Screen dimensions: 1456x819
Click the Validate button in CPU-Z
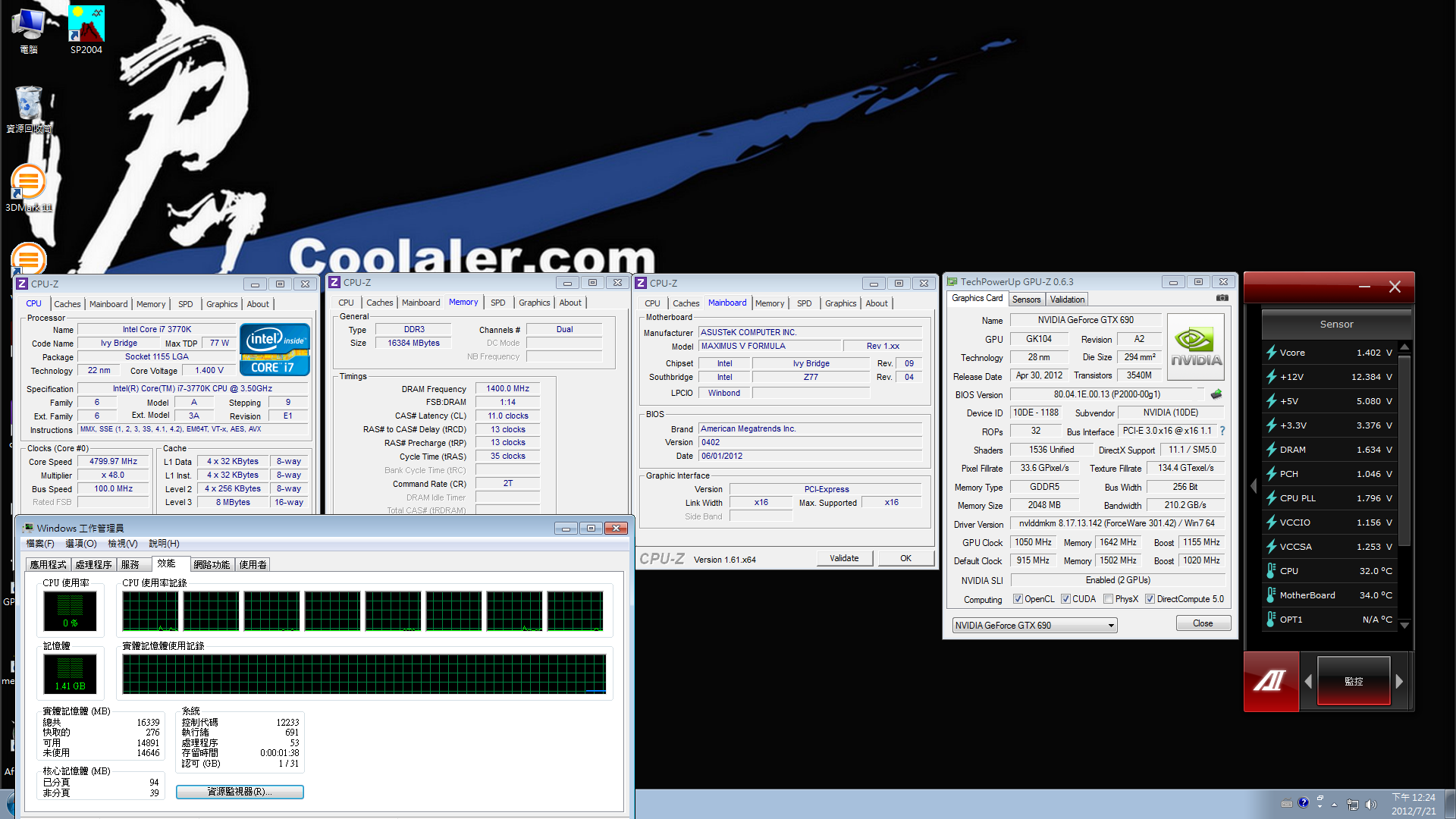(844, 558)
